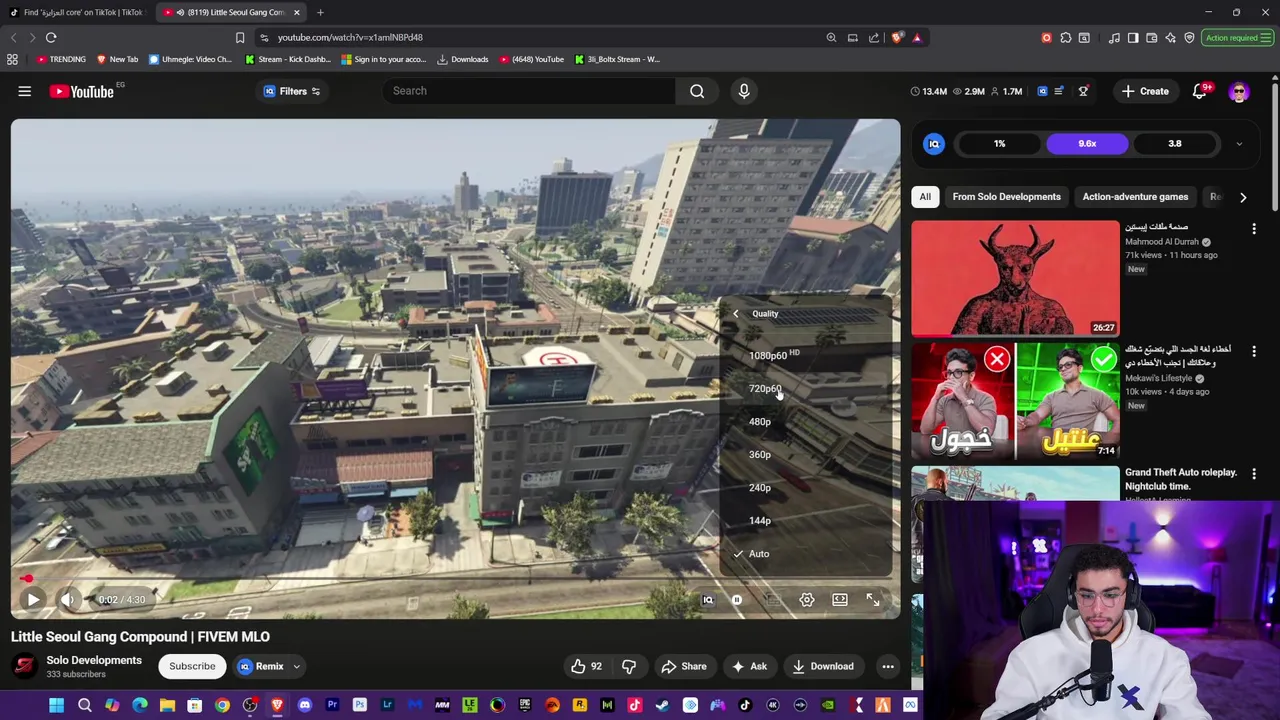Select the Action-adventure games chip
The width and height of the screenshot is (1280, 720).
click(x=1135, y=197)
